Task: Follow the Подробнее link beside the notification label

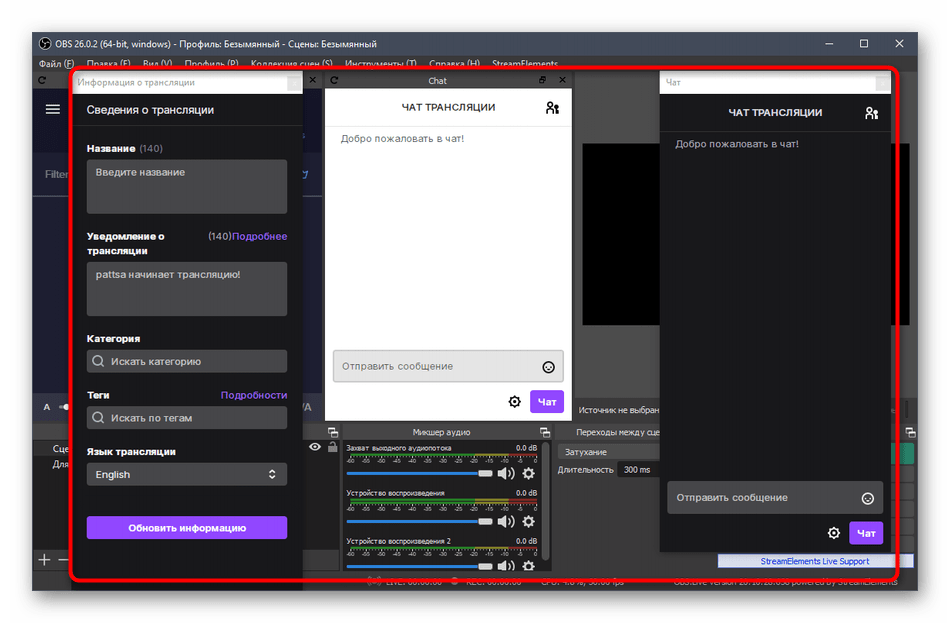Action: 259,237
